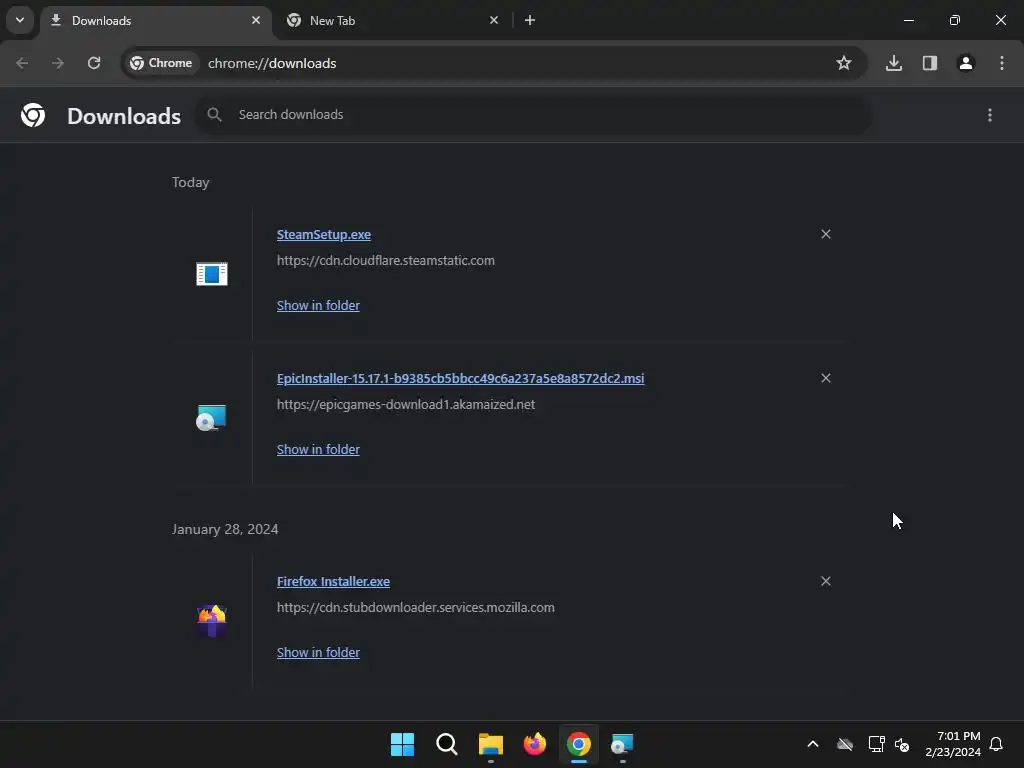Image resolution: width=1024 pixels, height=768 pixels.
Task: Open Chrome's three-dot main menu
Action: point(1002,63)
